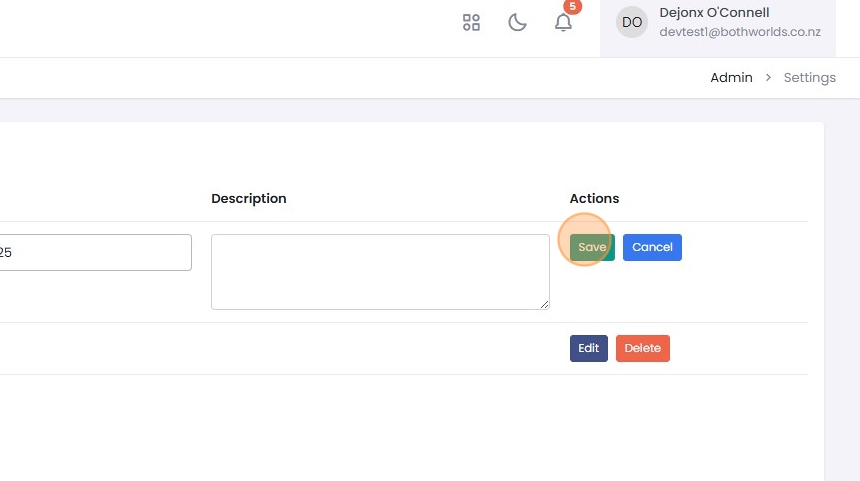Image resolution: width=860 pixels, height=481 pixels.
Task: Select the Settings breadcrumb item
Action: (809, 78)
